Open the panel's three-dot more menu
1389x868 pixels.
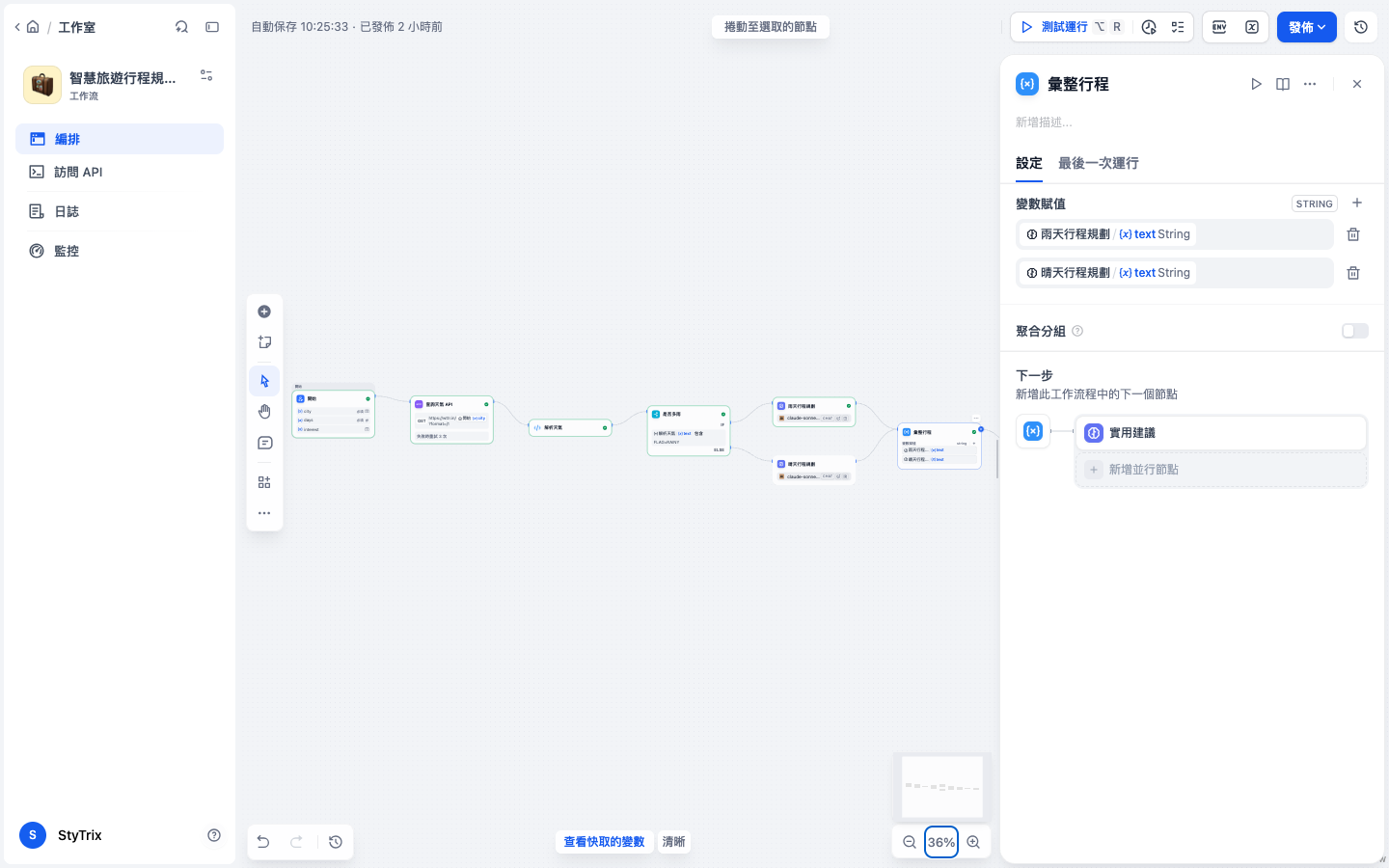[x=1310, y=84]
